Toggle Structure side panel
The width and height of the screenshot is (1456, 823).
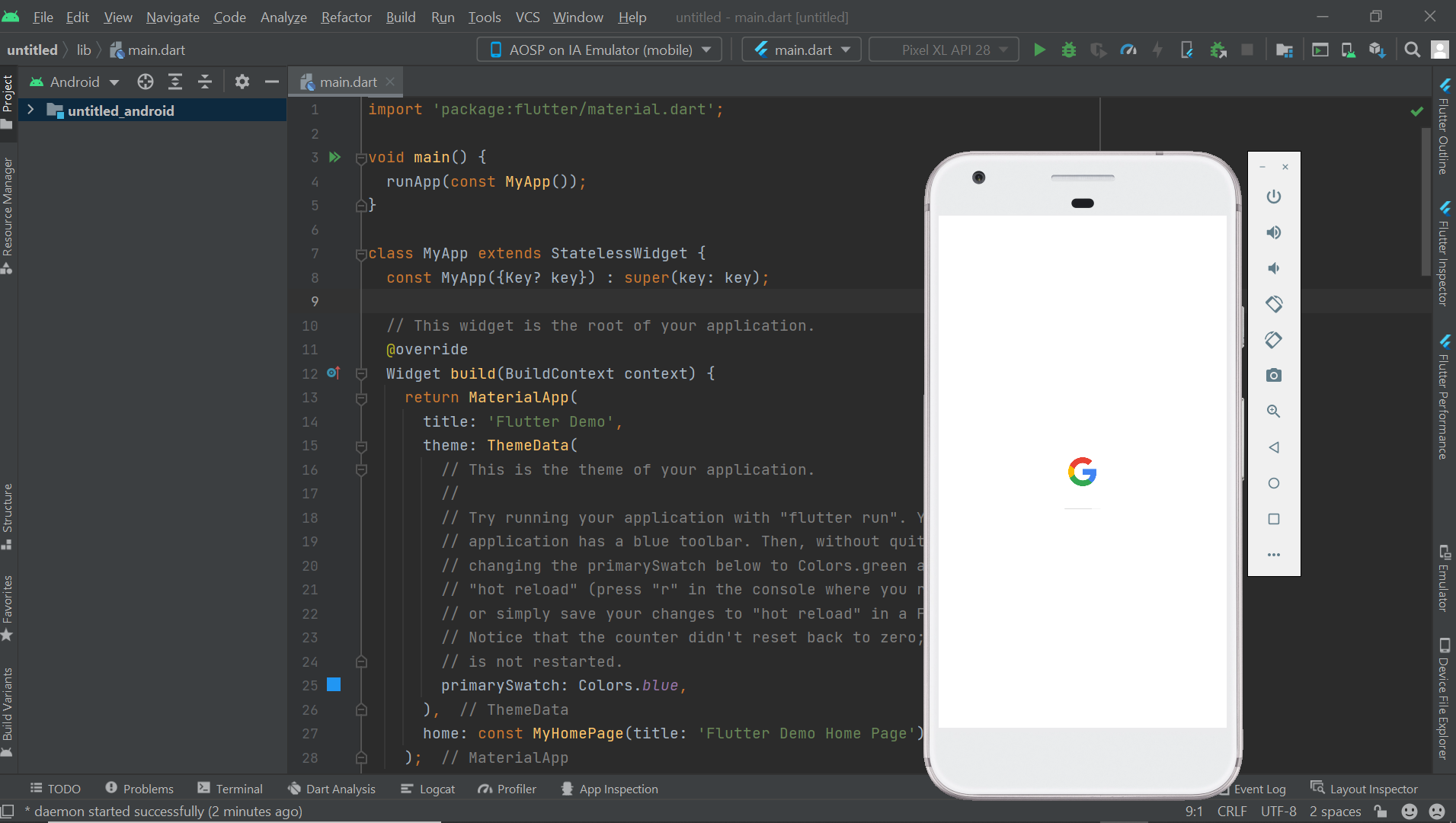point(8,516)
